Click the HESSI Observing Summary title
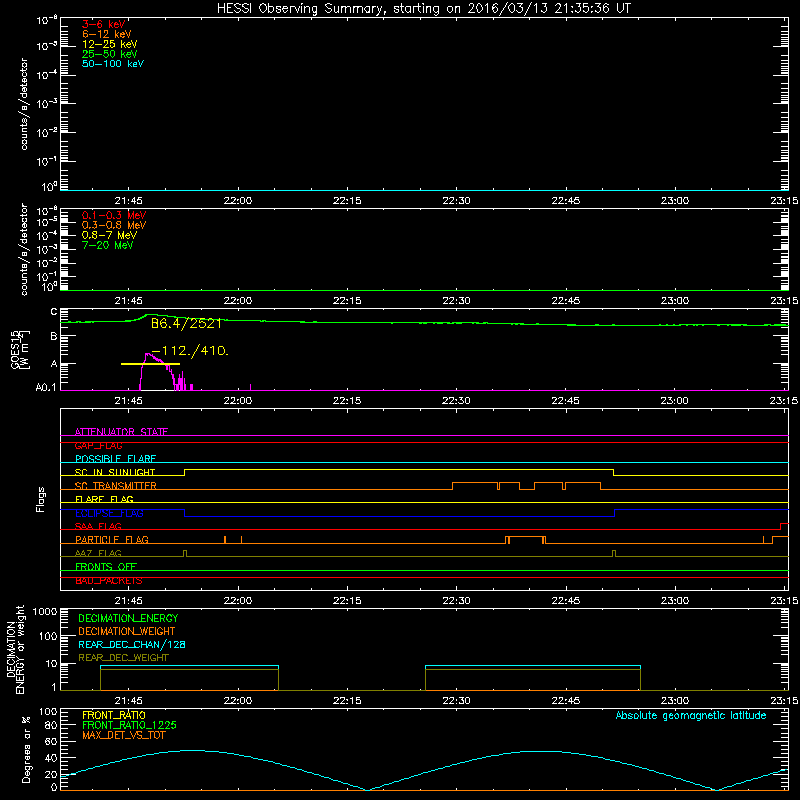This screenshot has width=800, height=800. [x=423, y=9]
